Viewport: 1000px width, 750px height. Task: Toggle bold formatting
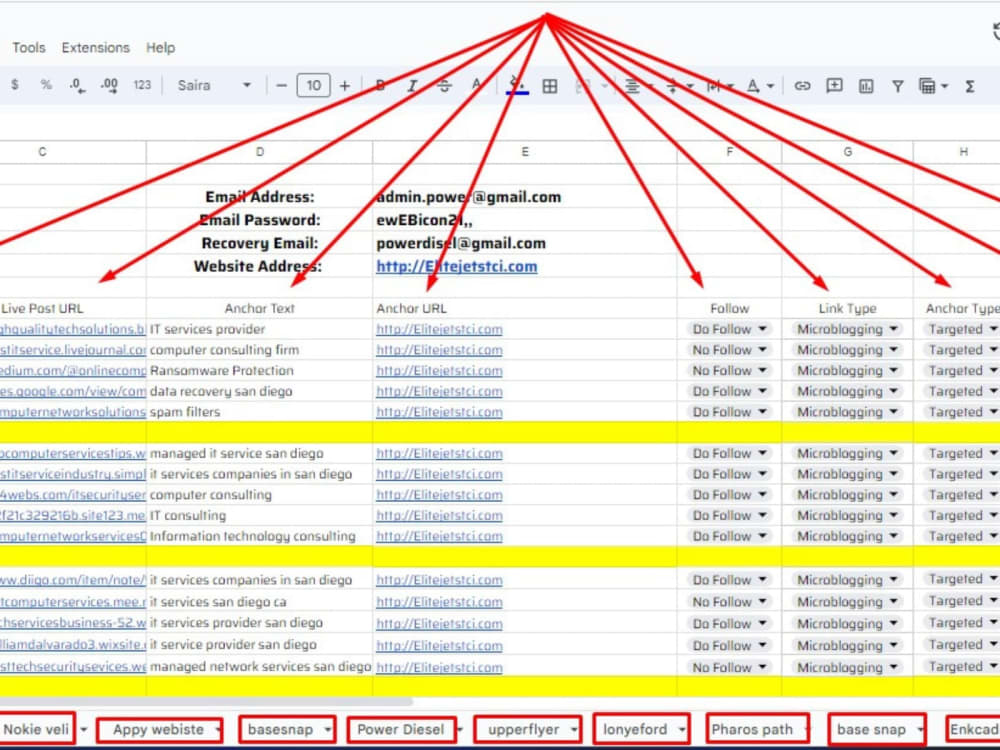(380, 85)
